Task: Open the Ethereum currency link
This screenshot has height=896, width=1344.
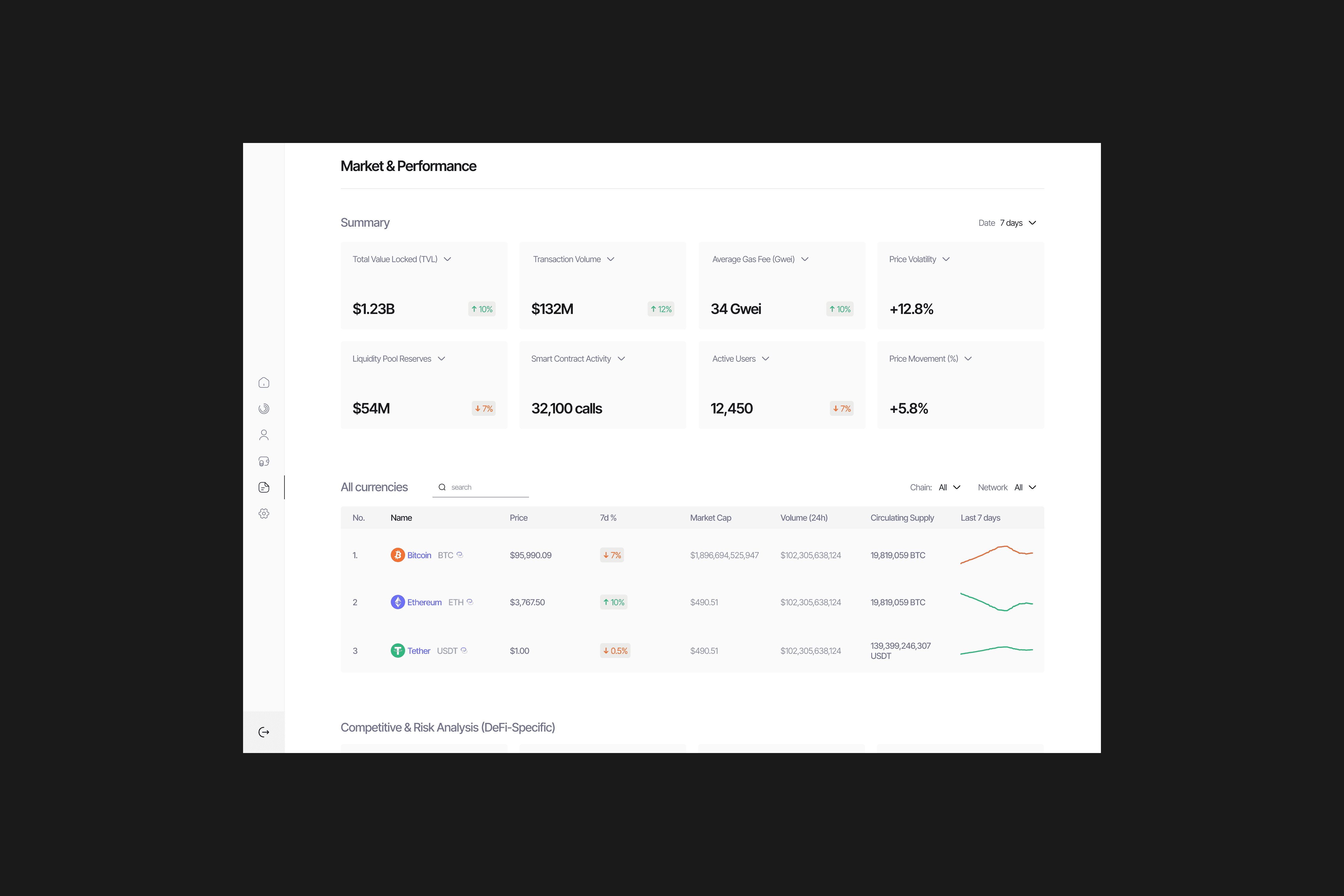Action: click(x=424, y=602)
